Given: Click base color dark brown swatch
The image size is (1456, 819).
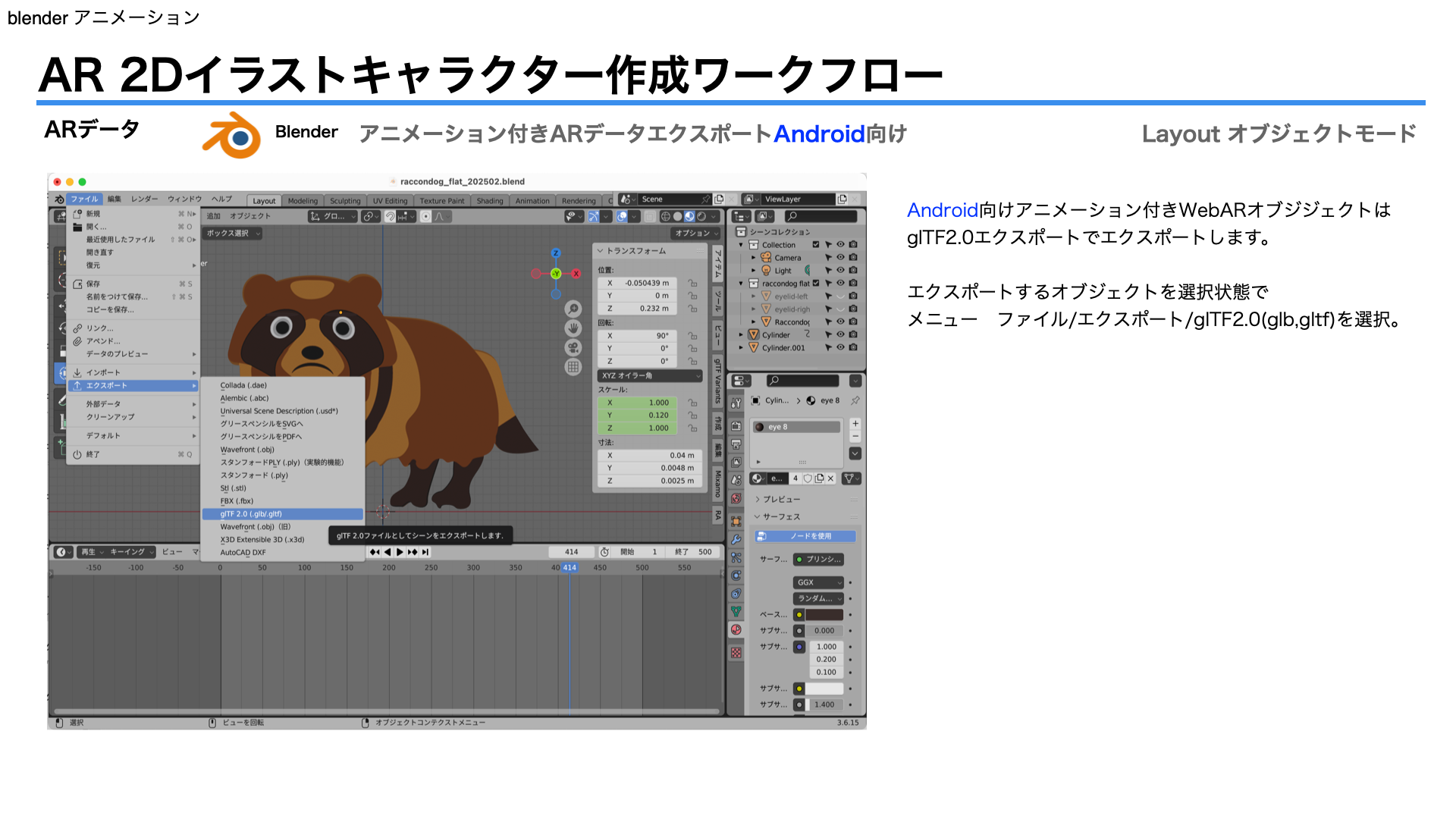Looking at the screenshot, I should (824, 615).
